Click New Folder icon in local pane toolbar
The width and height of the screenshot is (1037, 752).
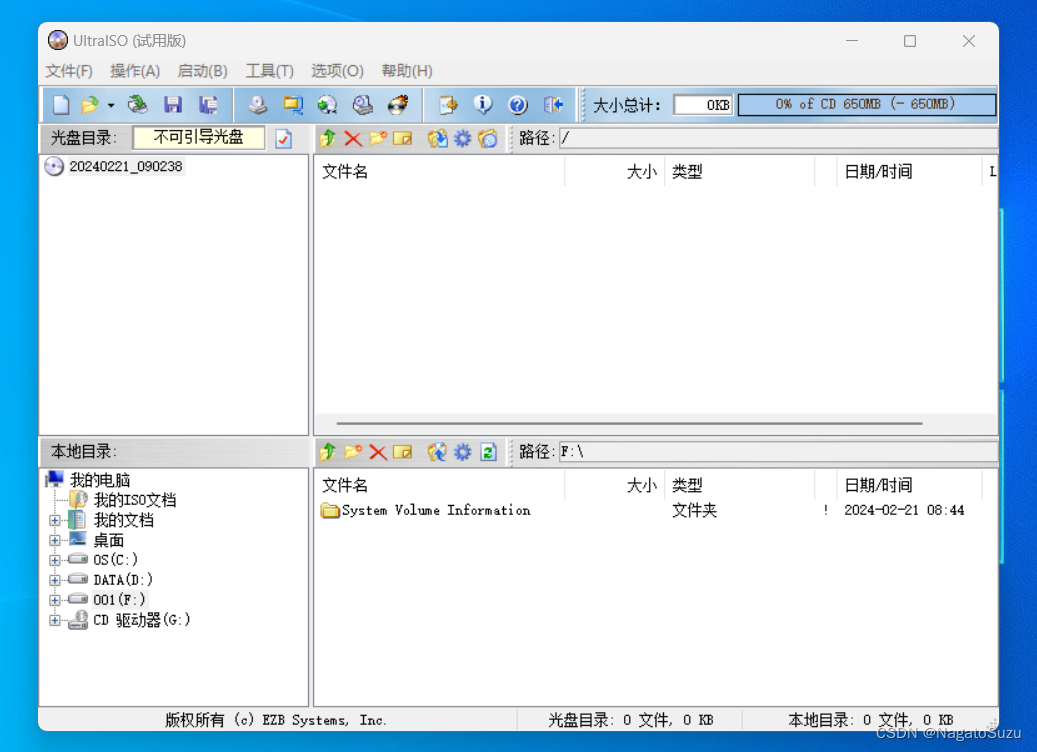[353, 452]
